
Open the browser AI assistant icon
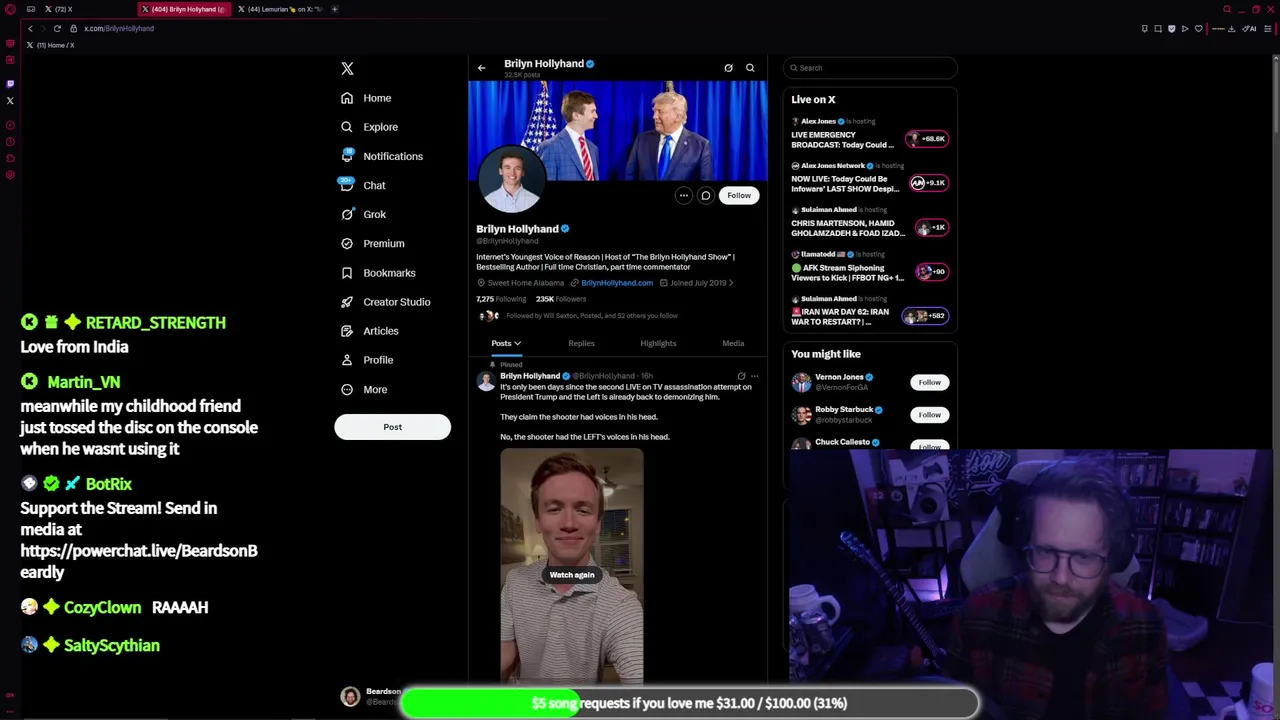(1249, 29)
